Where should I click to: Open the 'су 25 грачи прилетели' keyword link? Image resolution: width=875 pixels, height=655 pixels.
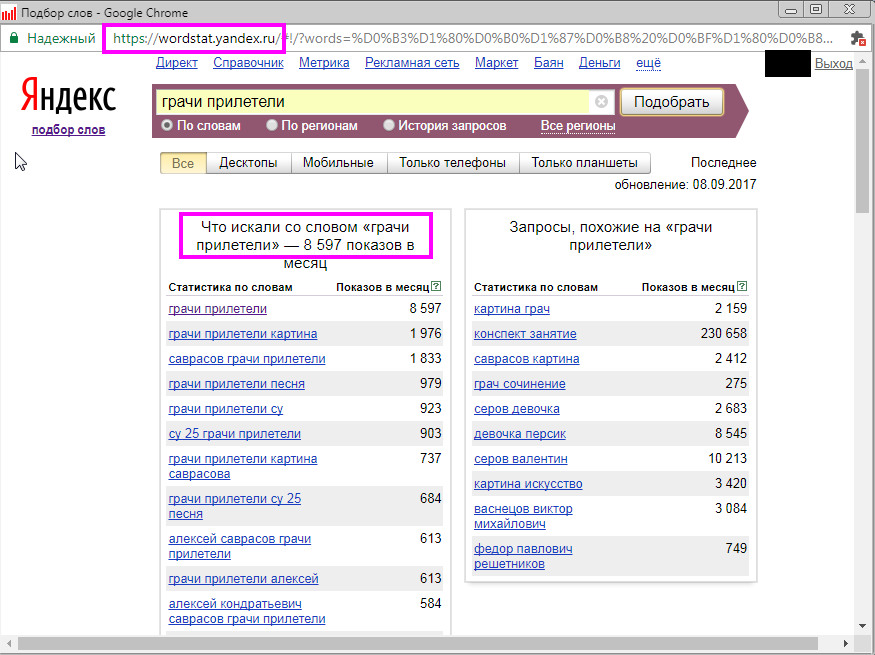[x=234, y=434]
